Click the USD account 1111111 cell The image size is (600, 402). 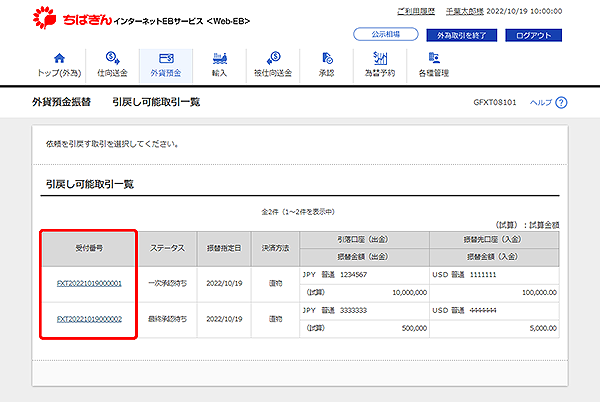pos(494,275)
